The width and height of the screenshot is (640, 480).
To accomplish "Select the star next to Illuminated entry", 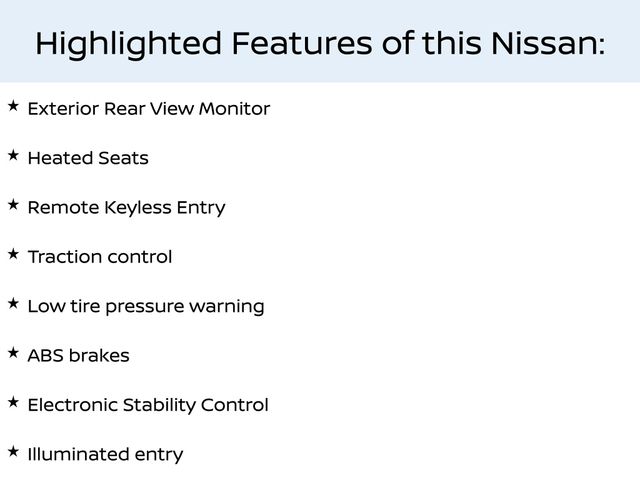I will click(x=12, y=452).
